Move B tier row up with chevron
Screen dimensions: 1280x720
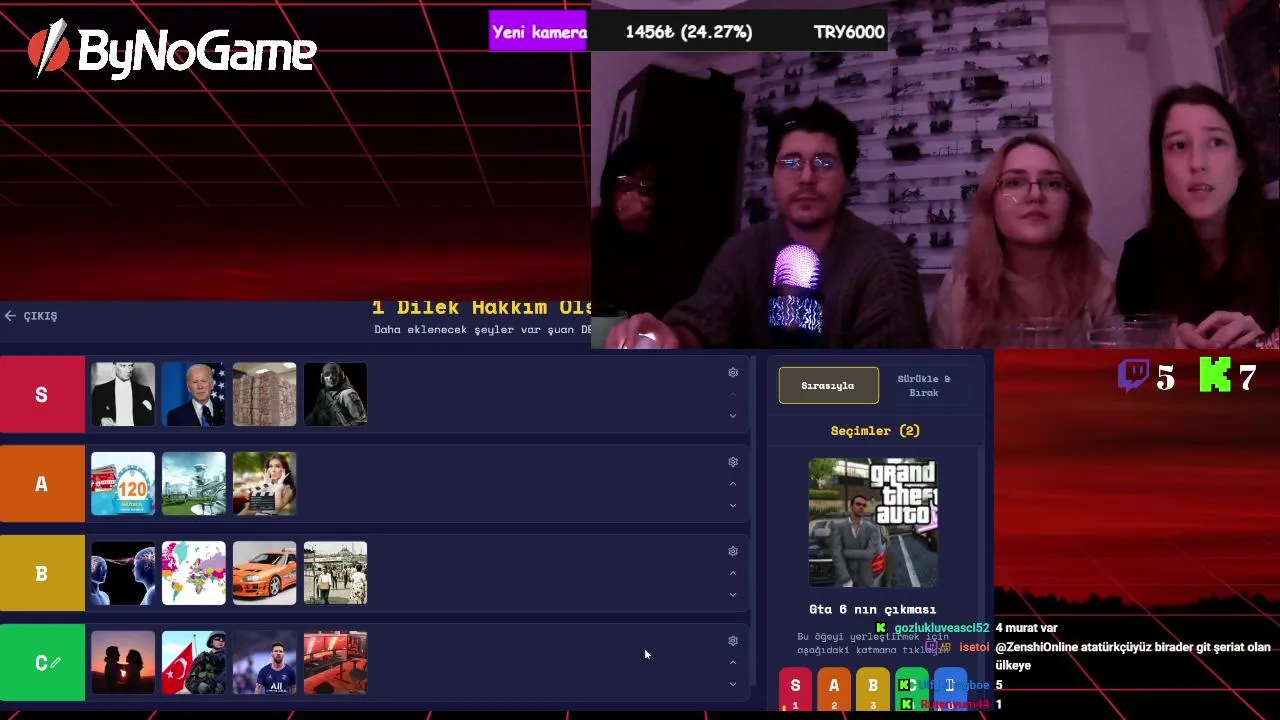[733, 573]
